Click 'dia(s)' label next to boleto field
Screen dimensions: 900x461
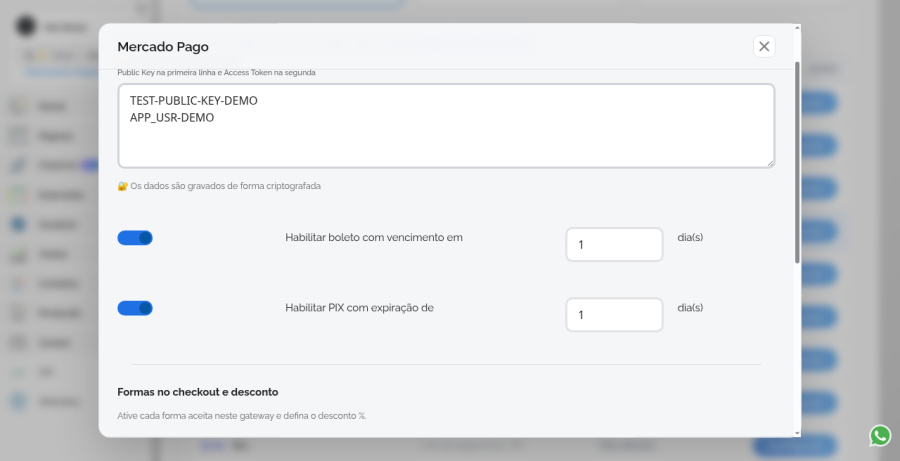coord(690,238)
